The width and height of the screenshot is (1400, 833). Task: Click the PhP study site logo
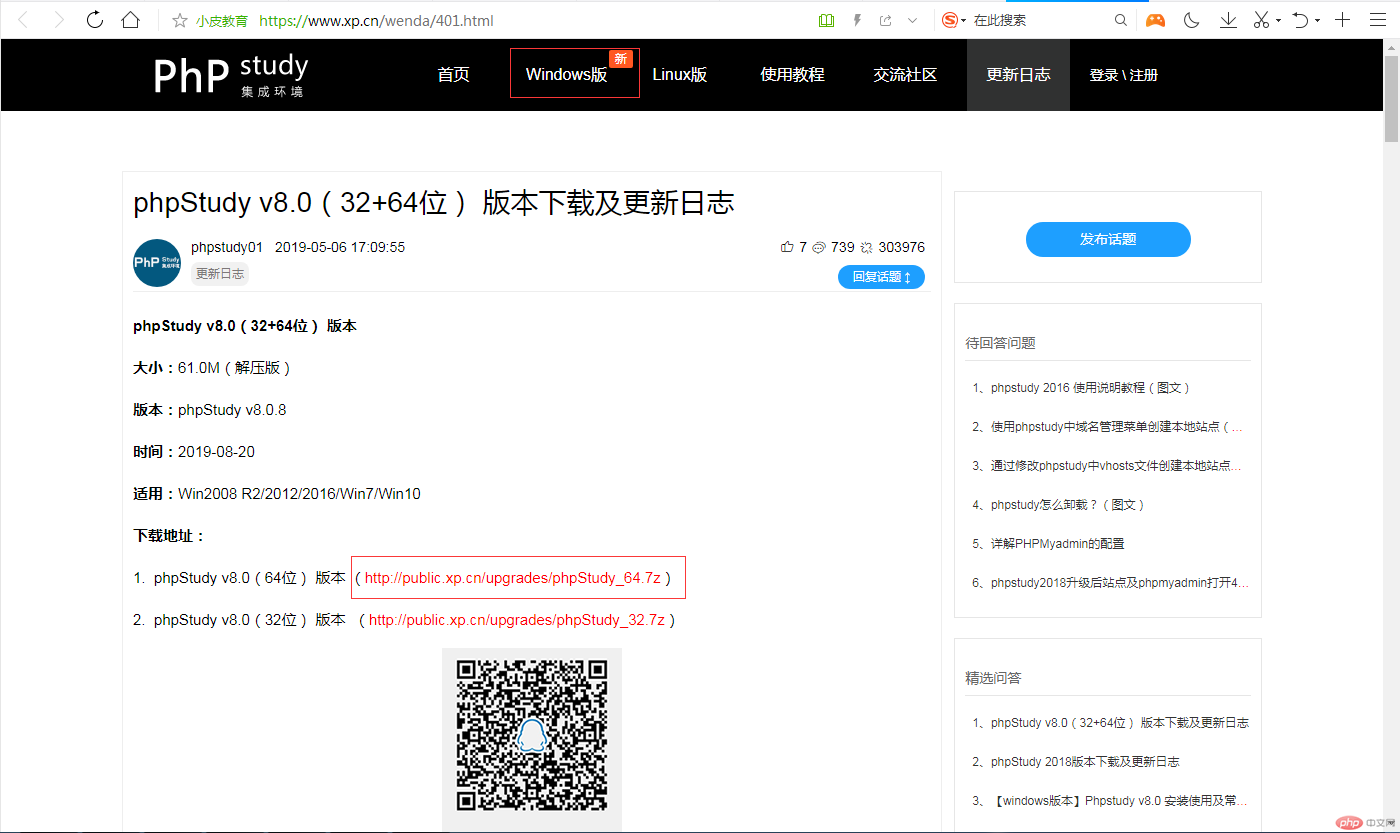231,75
